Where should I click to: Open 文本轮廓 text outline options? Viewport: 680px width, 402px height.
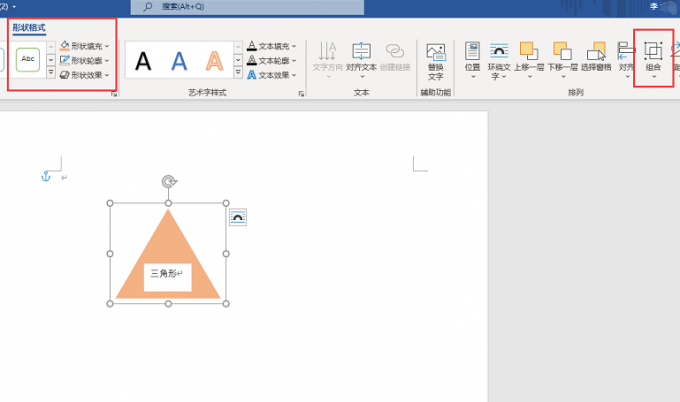pos(271,60)
